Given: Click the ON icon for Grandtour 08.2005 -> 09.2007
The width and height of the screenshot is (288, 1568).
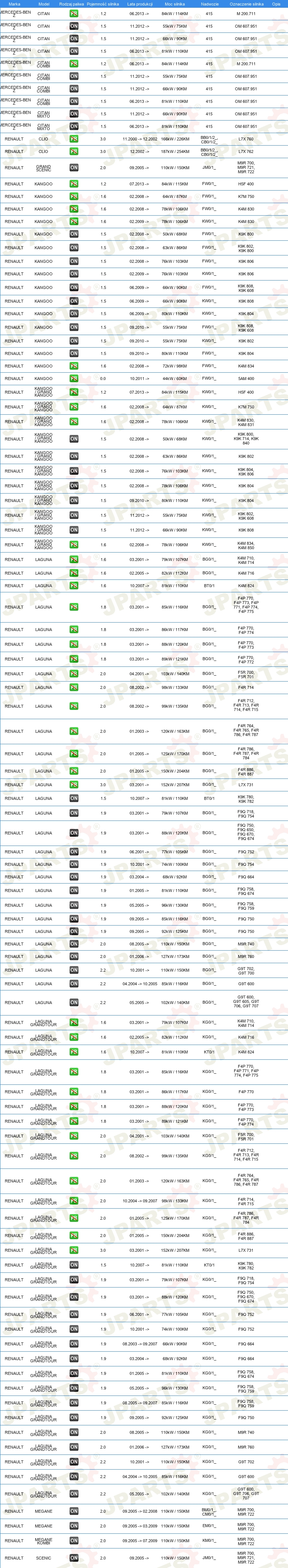Looking at the screenshot, I should [x=74, y=1403].
